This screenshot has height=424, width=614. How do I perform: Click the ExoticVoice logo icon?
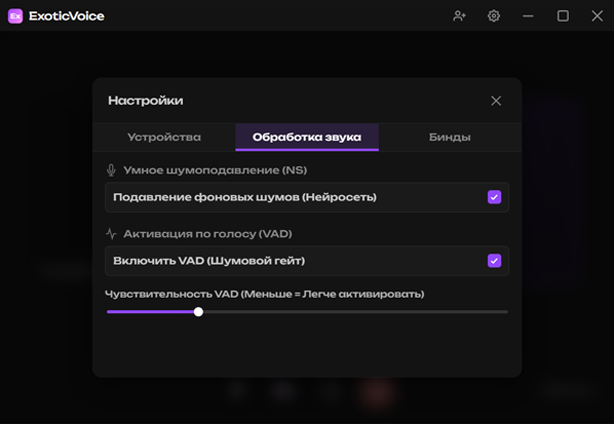coord(15,16)
